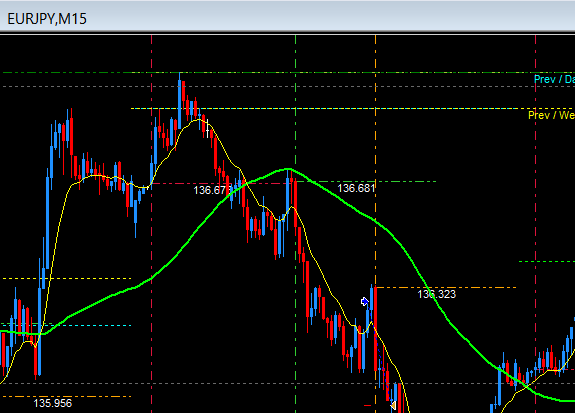Click the orange dashed line beside 136.323
The height and width of the screenshot is (413, 575).
446,288
